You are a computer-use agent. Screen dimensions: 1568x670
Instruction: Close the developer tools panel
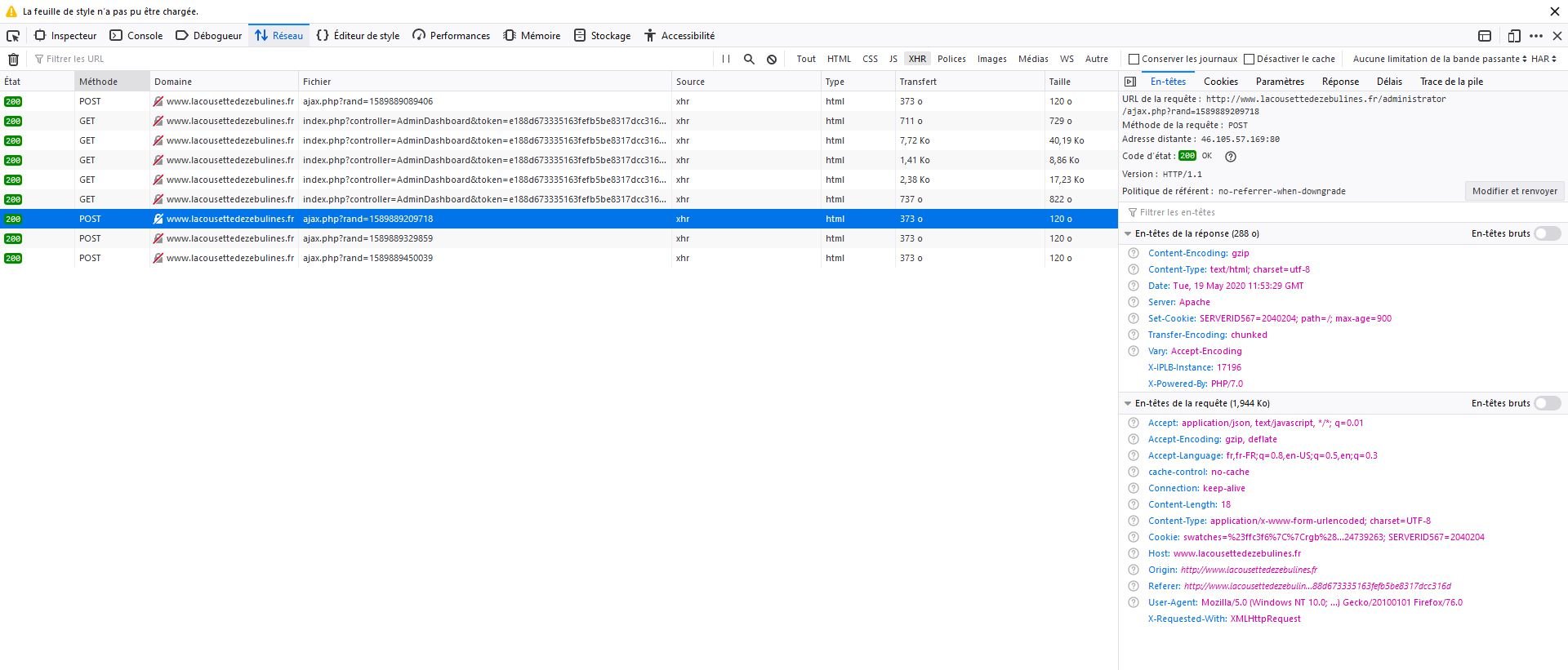pos(1557,36)
